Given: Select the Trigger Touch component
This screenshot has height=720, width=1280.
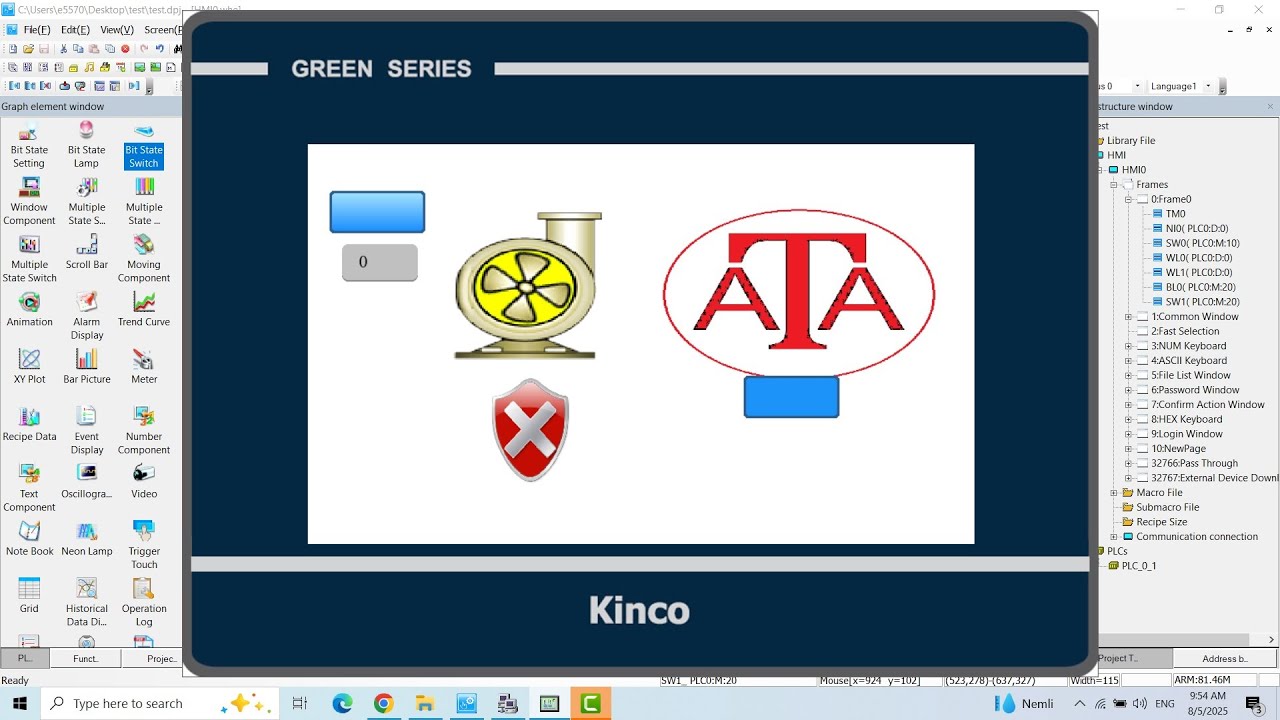Looking at the screenshot, I should (144, 544).
